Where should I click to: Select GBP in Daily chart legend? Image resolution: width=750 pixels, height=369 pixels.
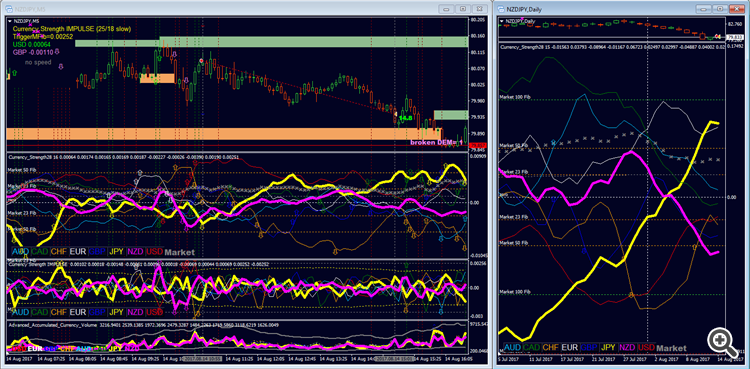point(589,347)
